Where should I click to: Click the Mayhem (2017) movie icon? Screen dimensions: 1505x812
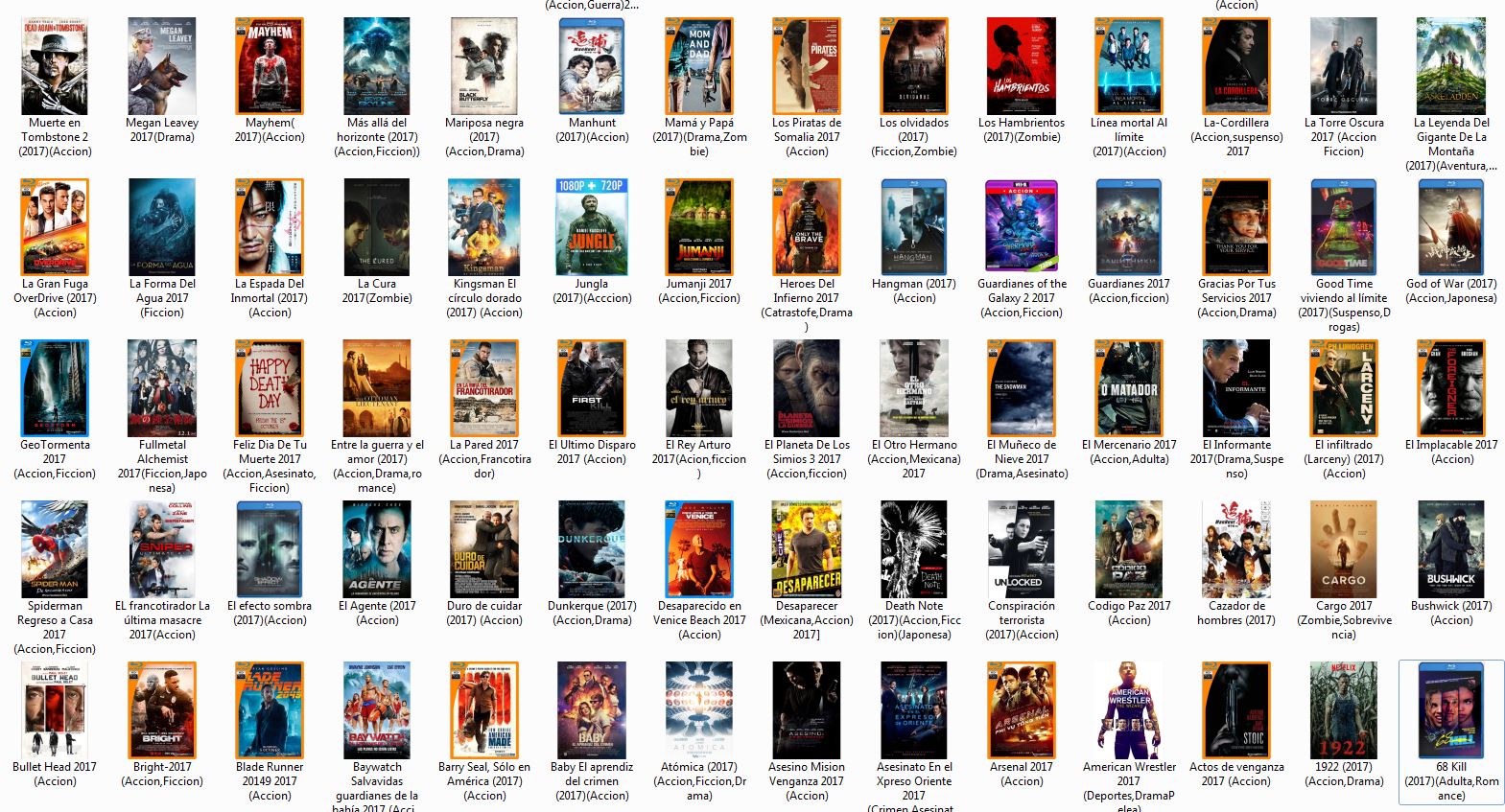(270, 66)
